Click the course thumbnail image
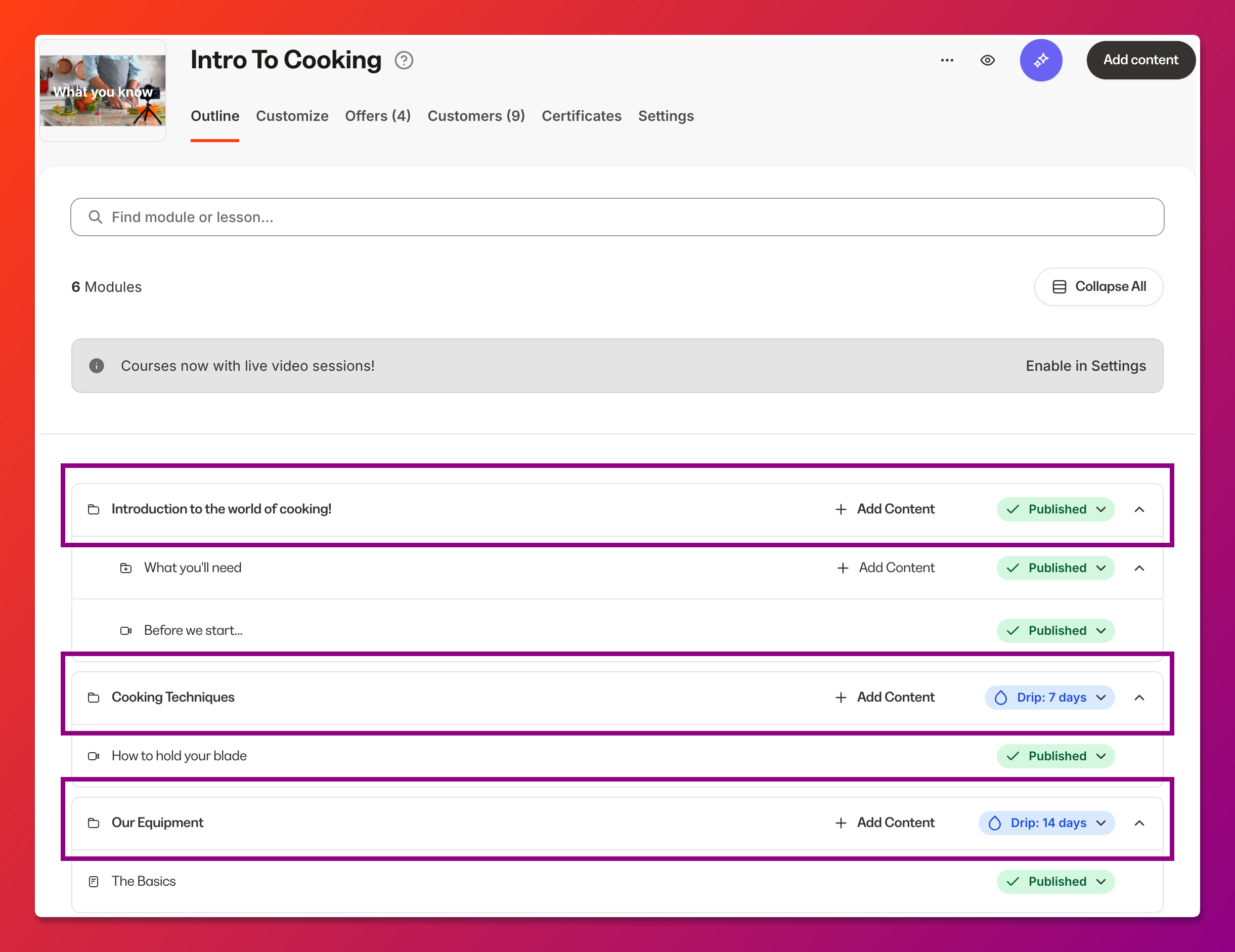Screen dimensions: 1235x952 [102, 91]
